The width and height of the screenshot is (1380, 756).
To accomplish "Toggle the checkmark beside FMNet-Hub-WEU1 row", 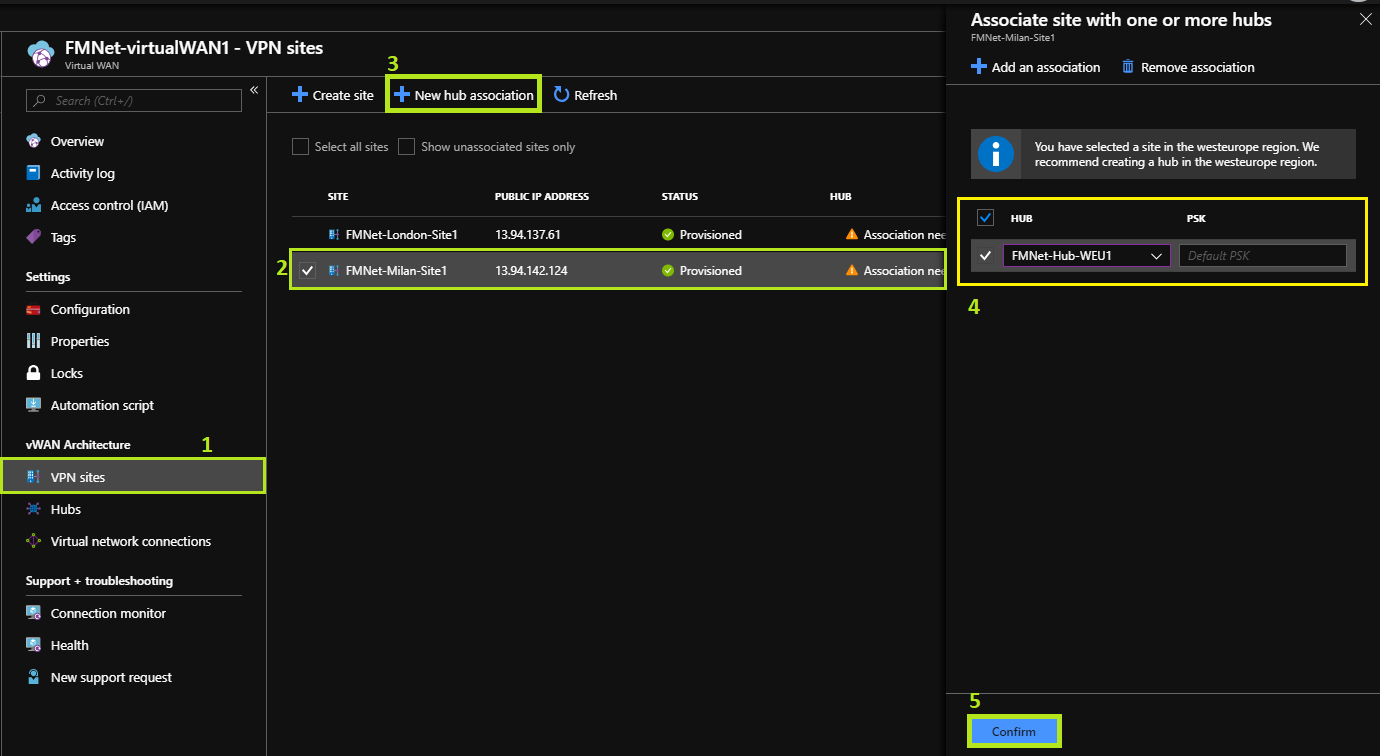I will coord(986,256).
